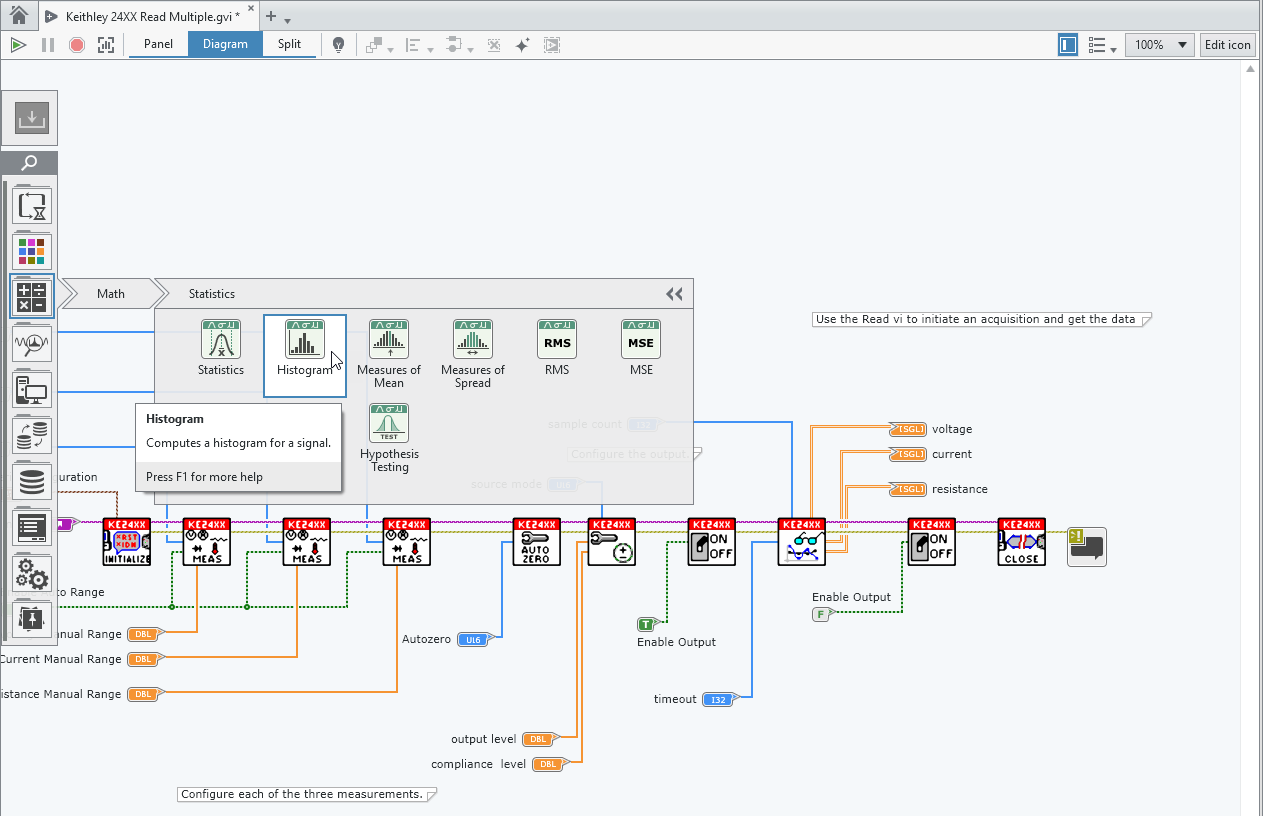Click the KE24XX Close node on the diagram

(x=1021, y=542)
